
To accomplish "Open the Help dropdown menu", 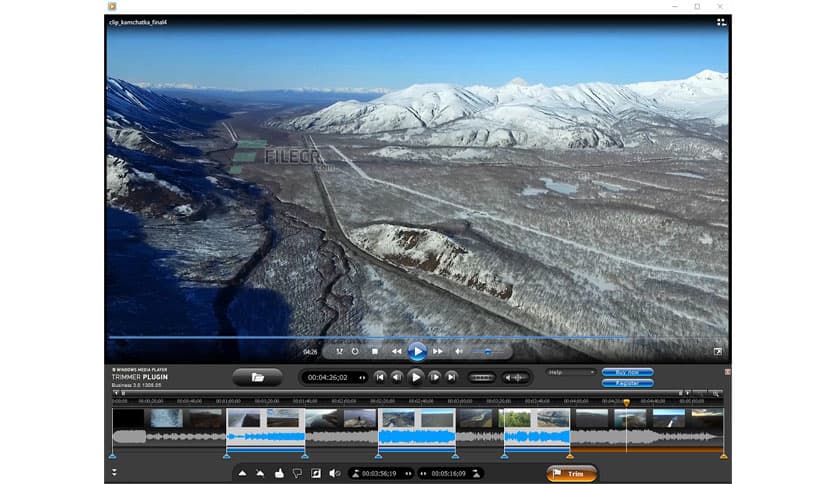I will [x=571, y=372].
